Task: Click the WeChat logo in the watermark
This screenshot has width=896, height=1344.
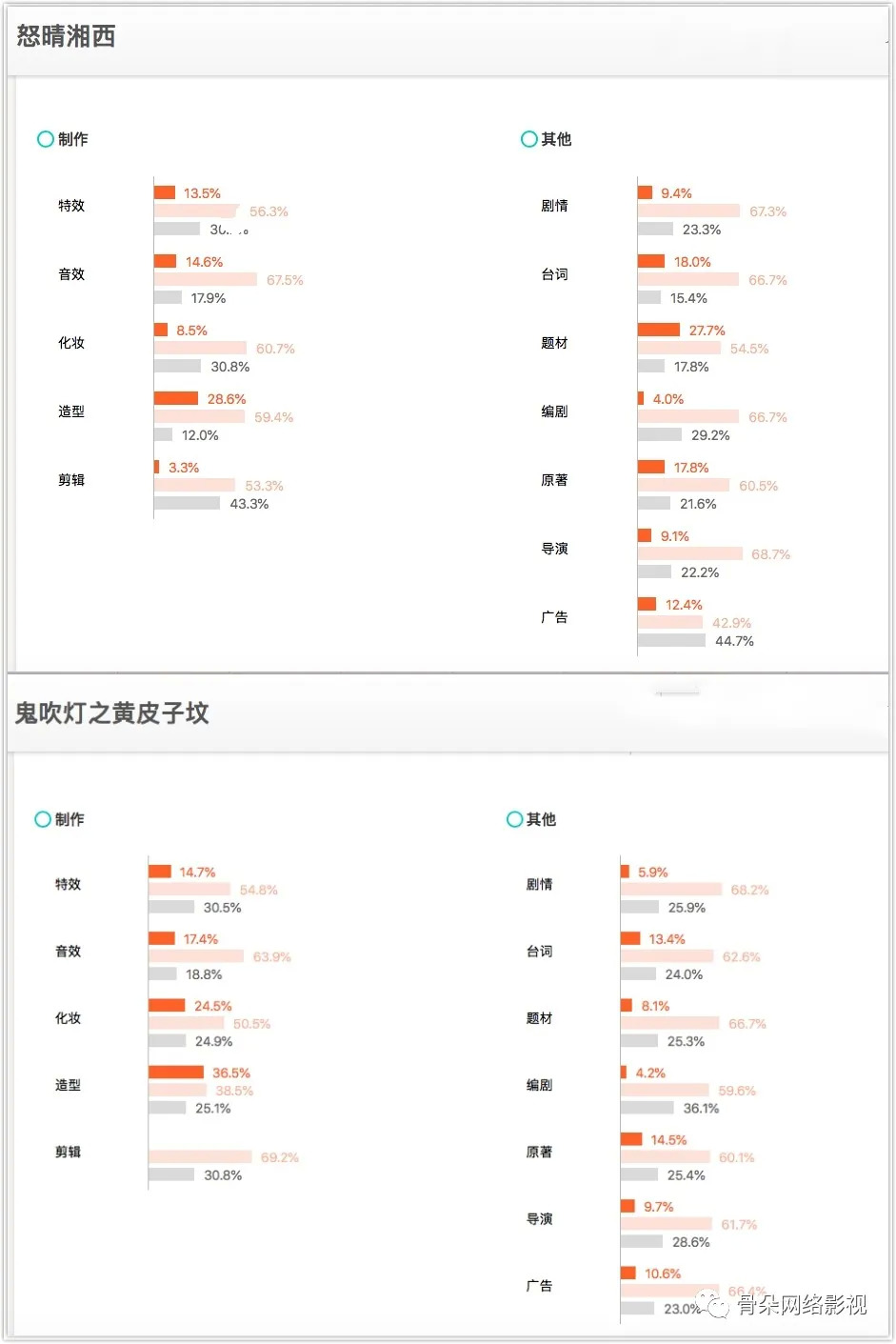Action: tap(713, 1303)
